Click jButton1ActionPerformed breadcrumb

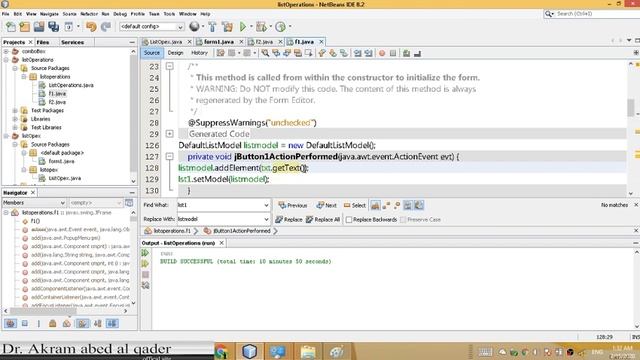click(x=242, y=231)
